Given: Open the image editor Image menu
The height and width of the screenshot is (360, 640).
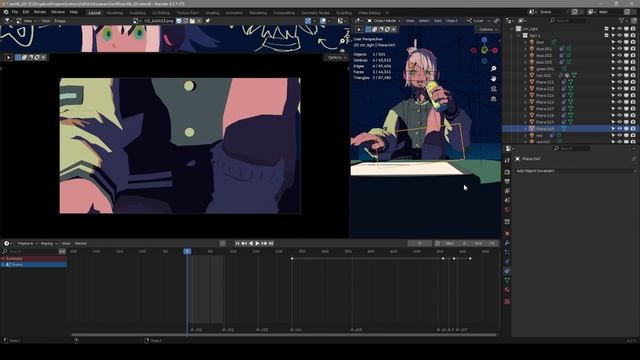Looking at the screenshot, I should point(60,21).
